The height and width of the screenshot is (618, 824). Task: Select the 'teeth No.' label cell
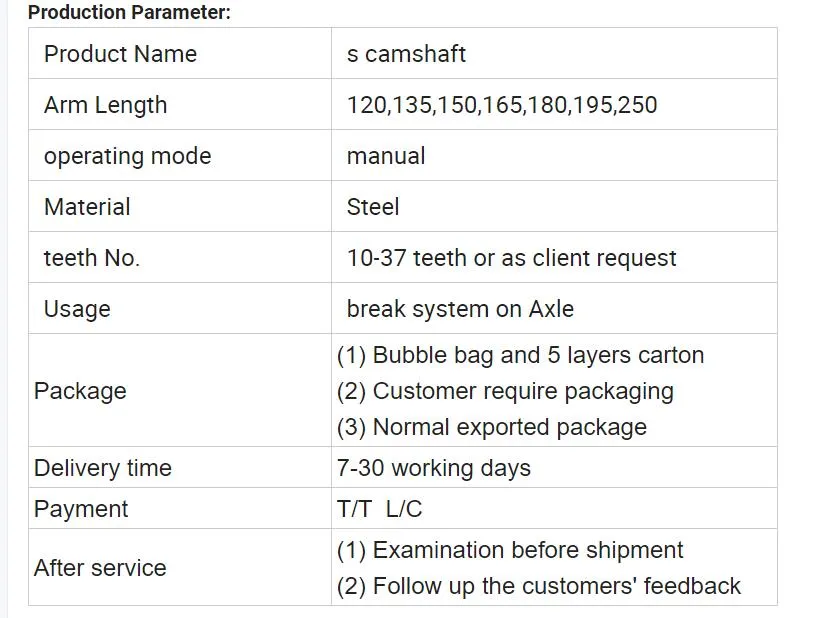[92, 258]
